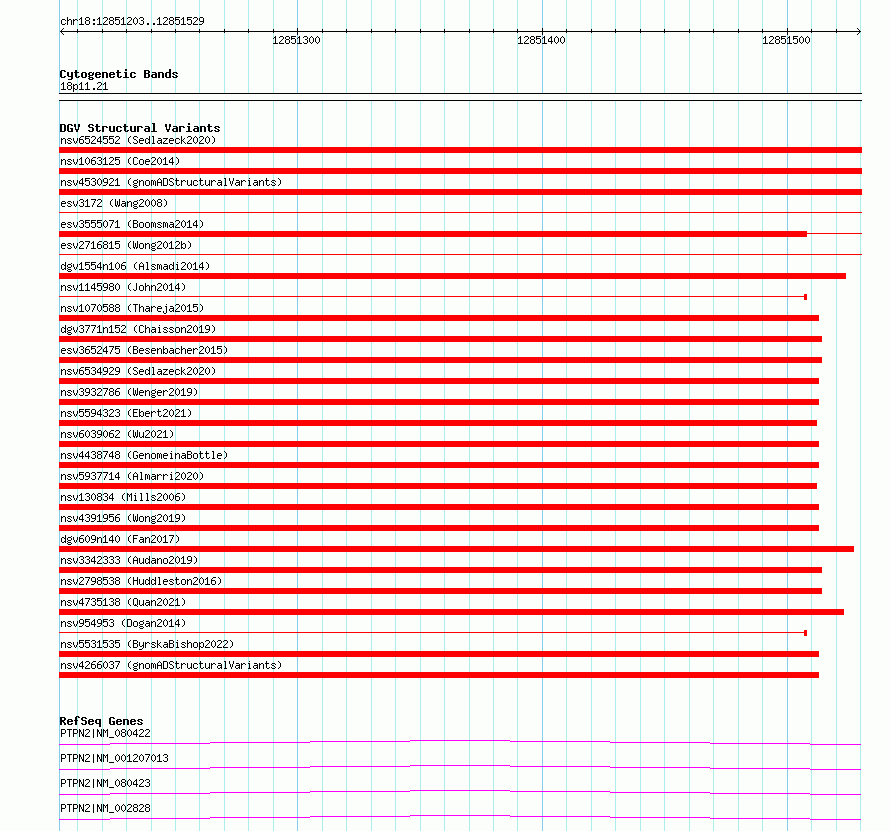Open nsv1070588 (Thareja2015) variant
Screen dimensions: 890x831
132,308
